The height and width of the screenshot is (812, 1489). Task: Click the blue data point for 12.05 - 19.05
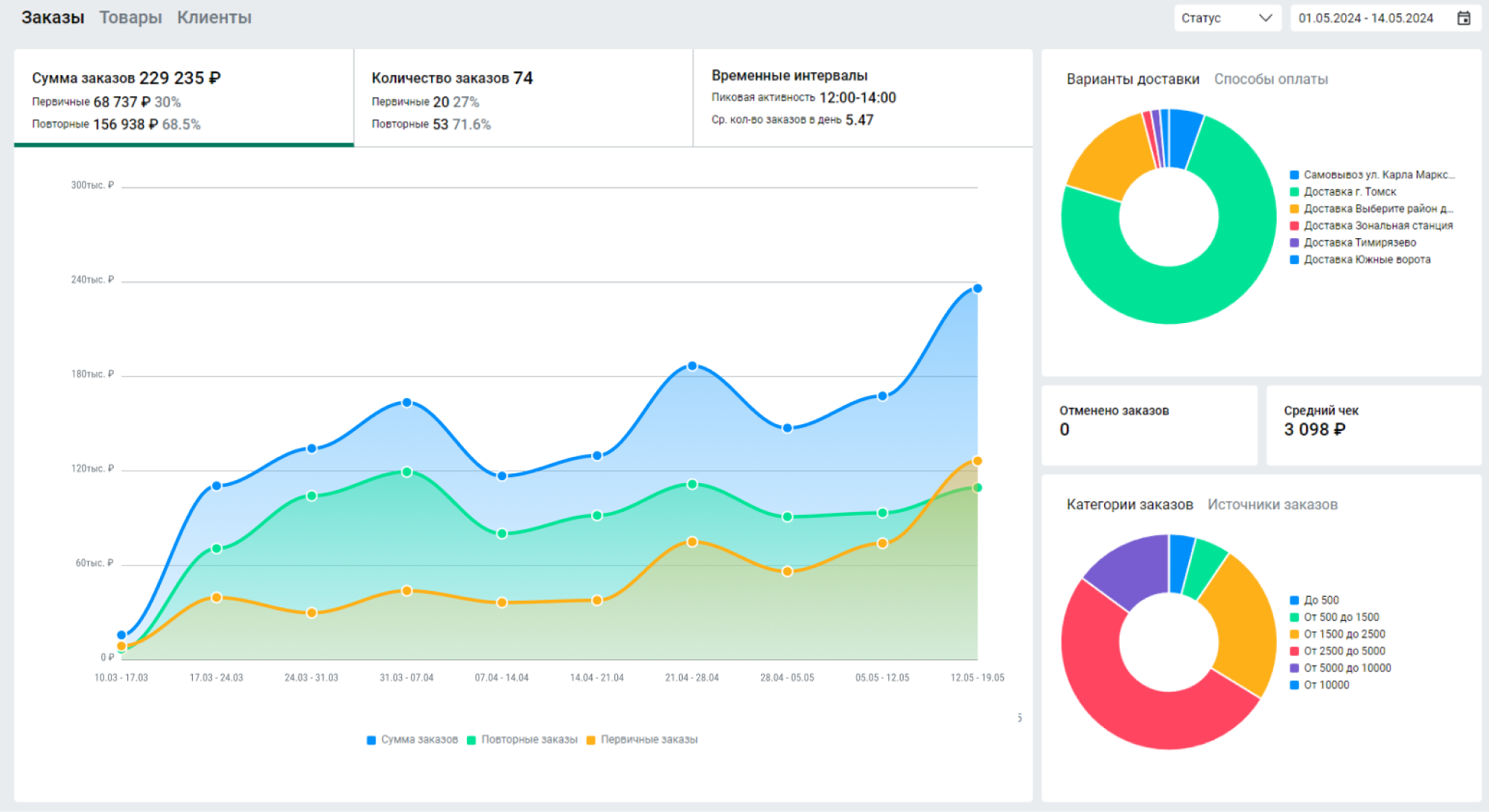tap(977, 289)
